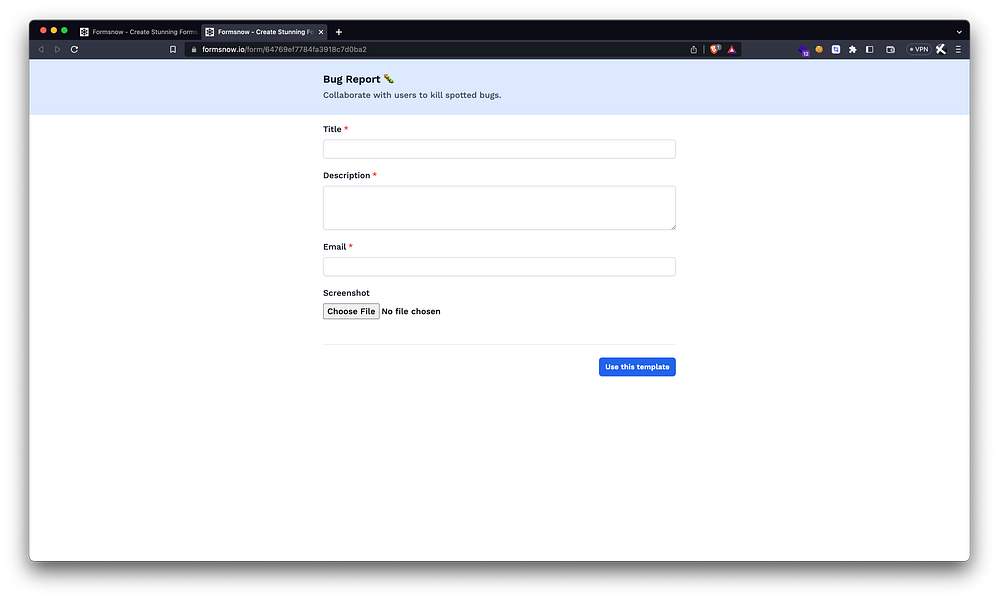Click into the Description textarea
This screenshot has height=600, width=999.
tap(499, 208)
